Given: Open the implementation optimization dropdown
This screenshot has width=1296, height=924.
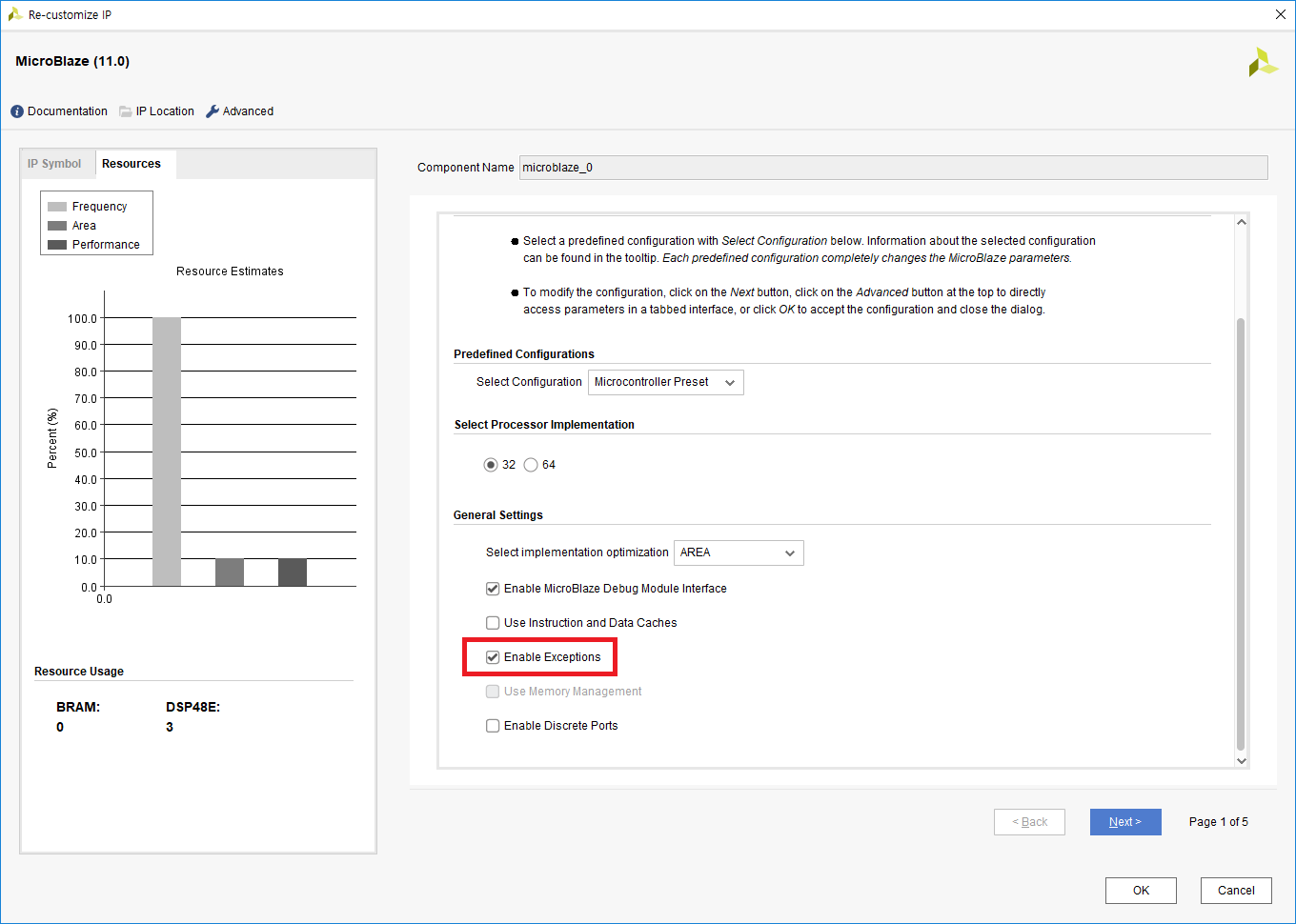Looking at the screenshot, I should (739, 552).
